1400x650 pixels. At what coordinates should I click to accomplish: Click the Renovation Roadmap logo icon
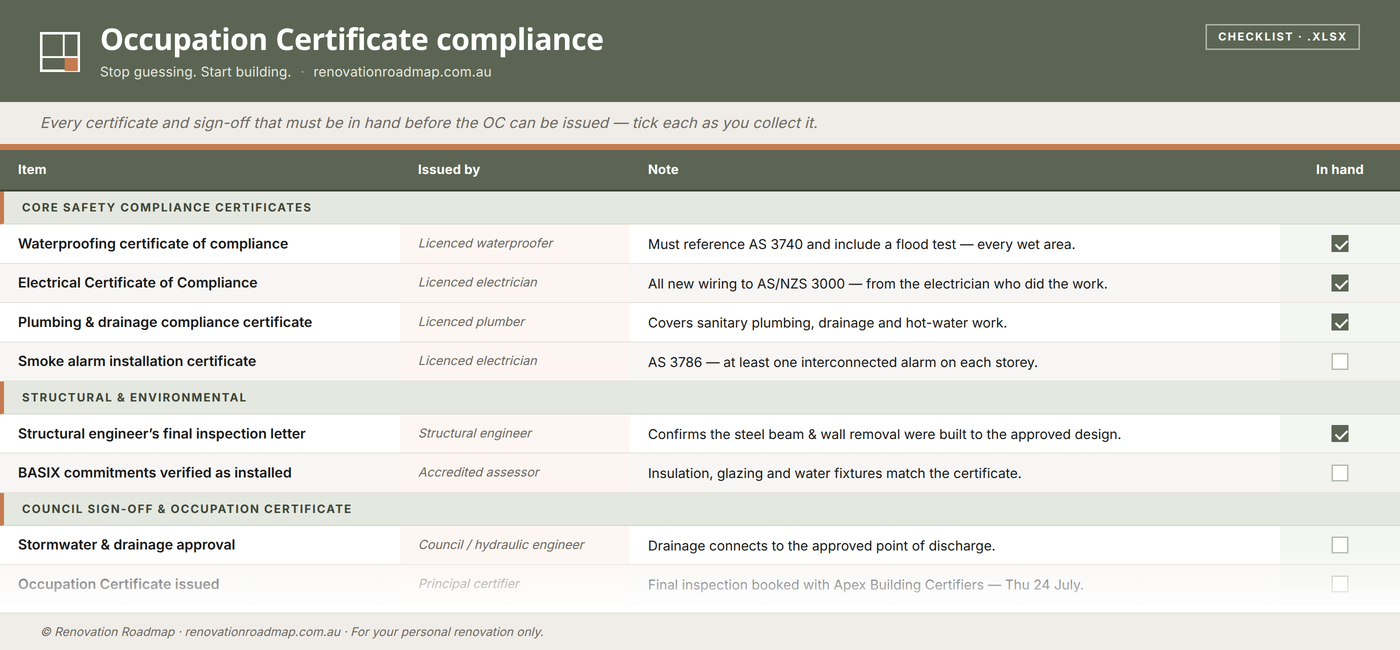(x=60, y=52)
